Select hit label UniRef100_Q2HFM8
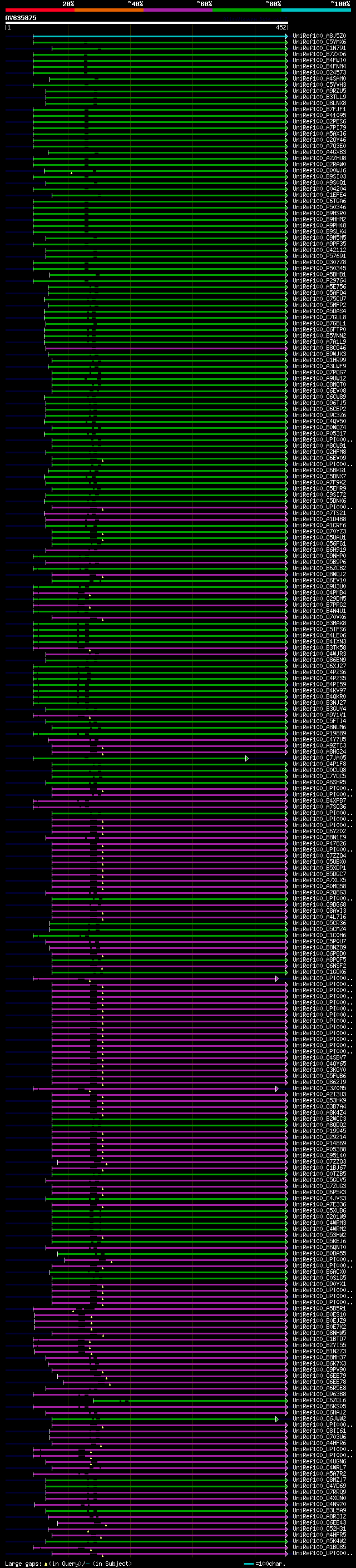Screen dimensions: 356x1568 pyautogui.click(x=319, y=452)
